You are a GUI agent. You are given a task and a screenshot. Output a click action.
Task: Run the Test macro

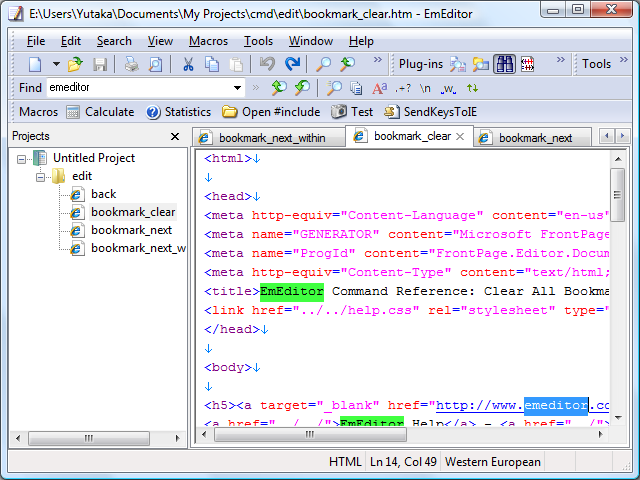coord(352,112)
